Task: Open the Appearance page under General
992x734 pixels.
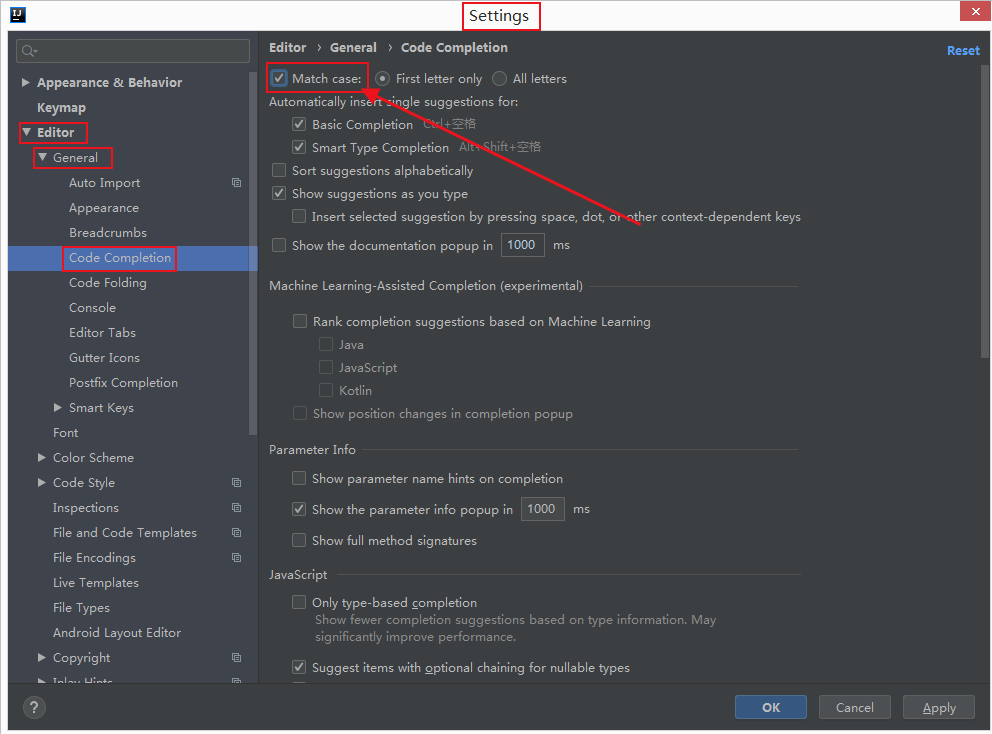Action: [104, 208]
